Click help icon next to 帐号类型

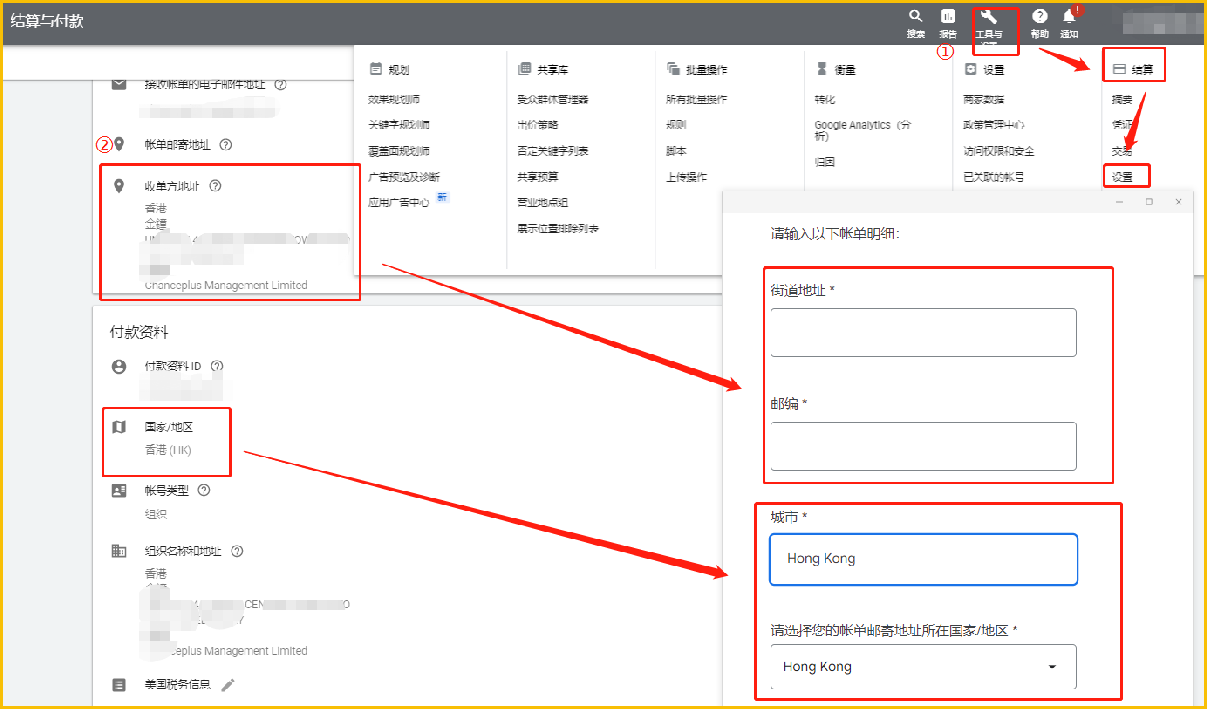[x=204, y=490]
